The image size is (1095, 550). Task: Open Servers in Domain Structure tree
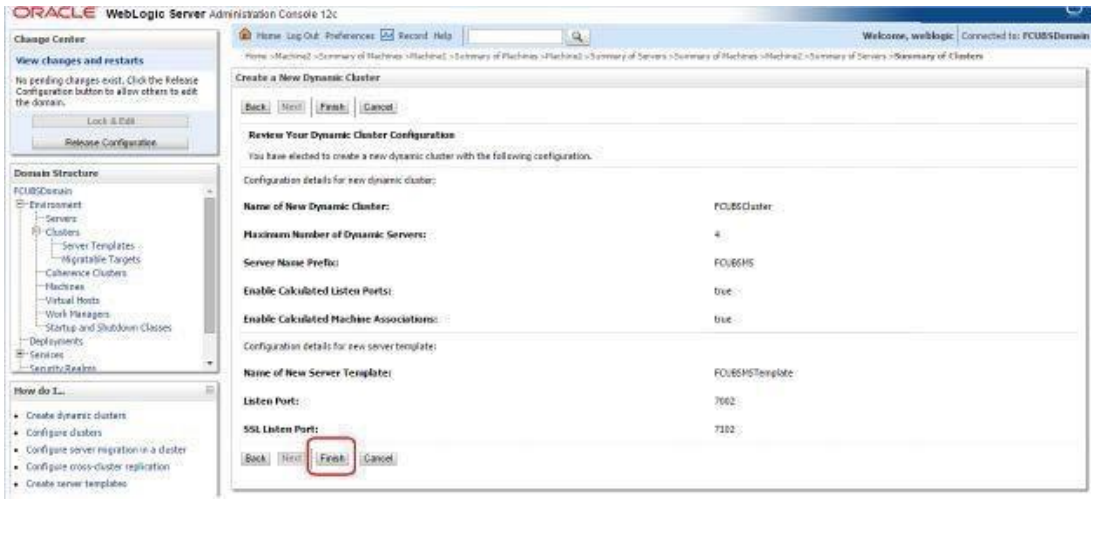point(61,218)
